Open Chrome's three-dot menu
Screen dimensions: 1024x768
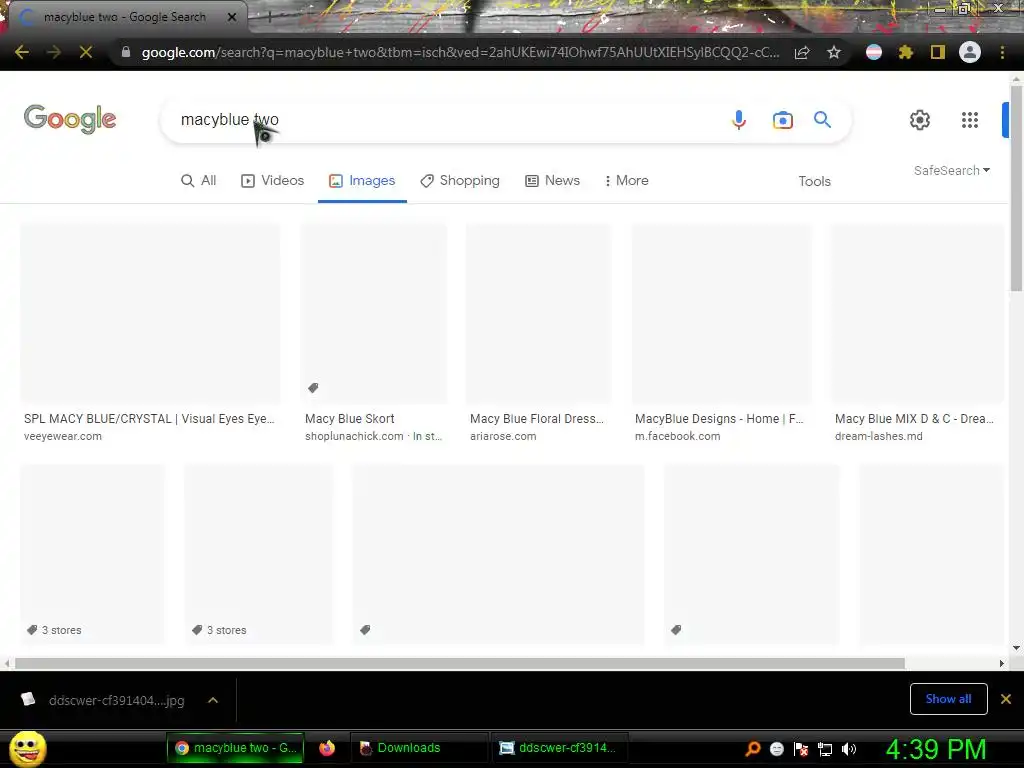pyautogui.click(x=1002, y=52)
